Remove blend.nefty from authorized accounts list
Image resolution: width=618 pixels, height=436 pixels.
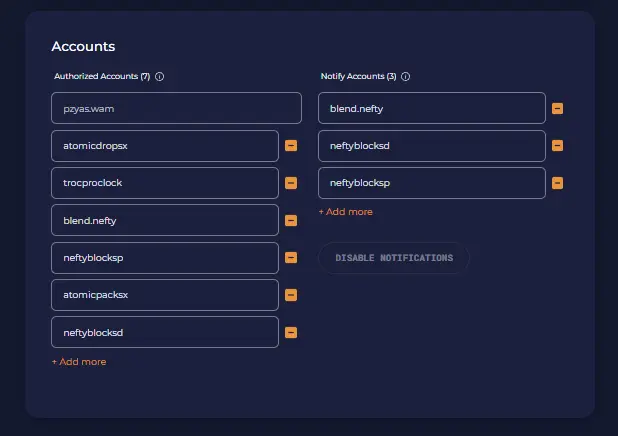point(291,220)
